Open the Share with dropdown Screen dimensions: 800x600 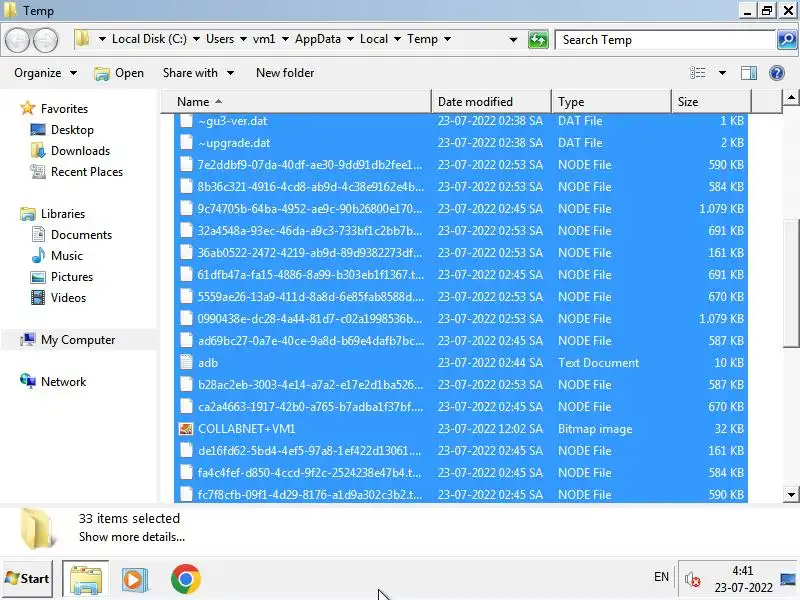coord(198,73)
